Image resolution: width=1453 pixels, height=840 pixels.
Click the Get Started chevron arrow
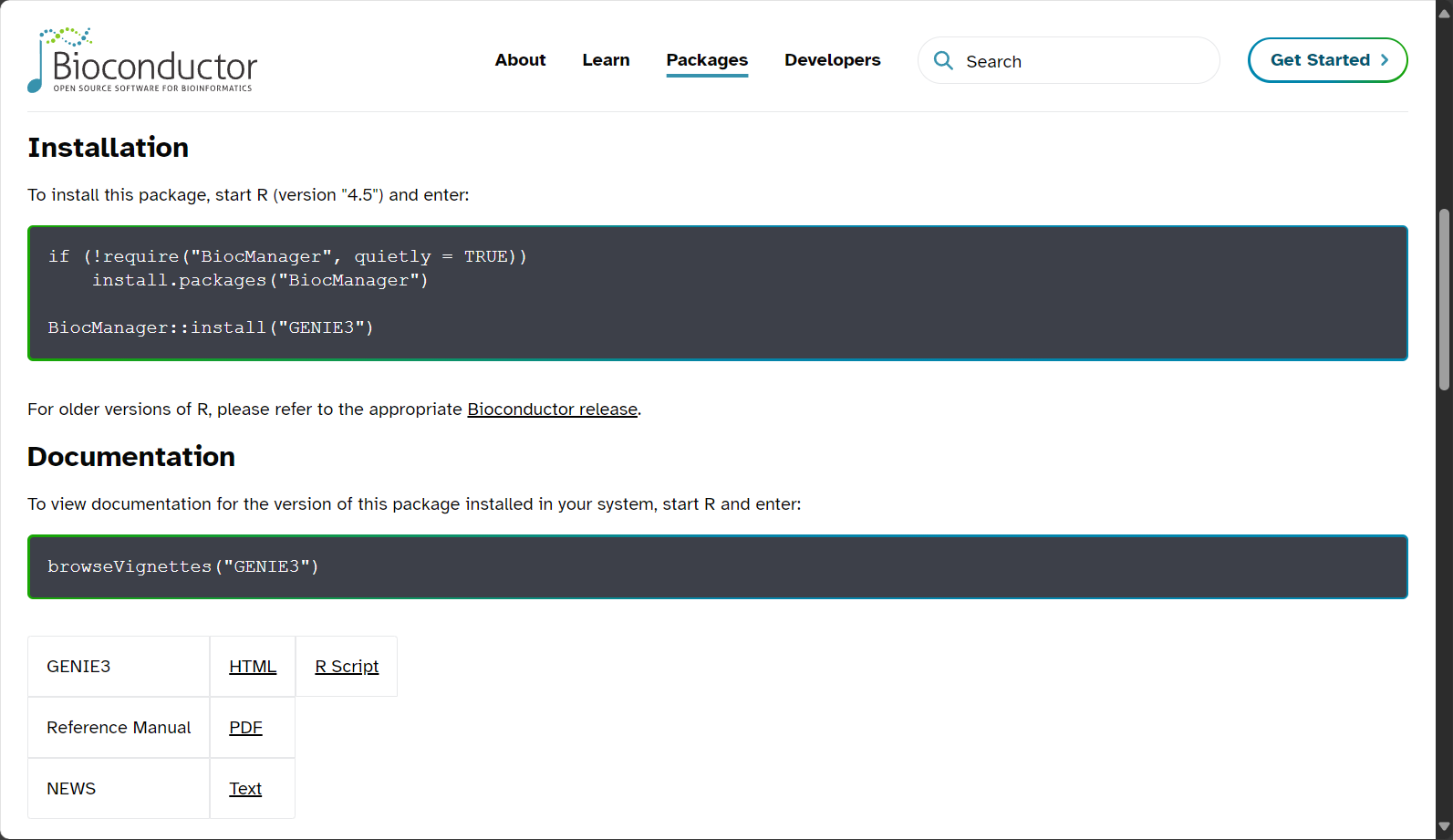tap(1385, 60)
